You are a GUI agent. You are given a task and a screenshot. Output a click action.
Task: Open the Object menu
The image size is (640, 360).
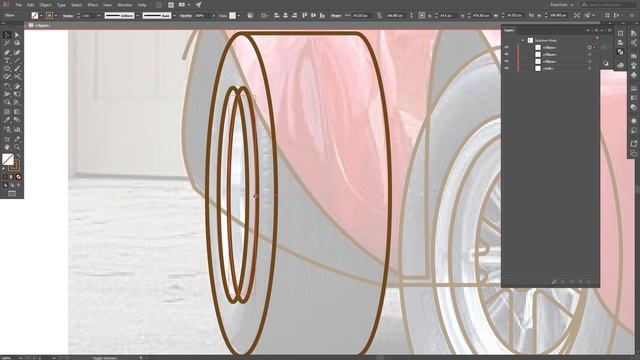[45, 5]
